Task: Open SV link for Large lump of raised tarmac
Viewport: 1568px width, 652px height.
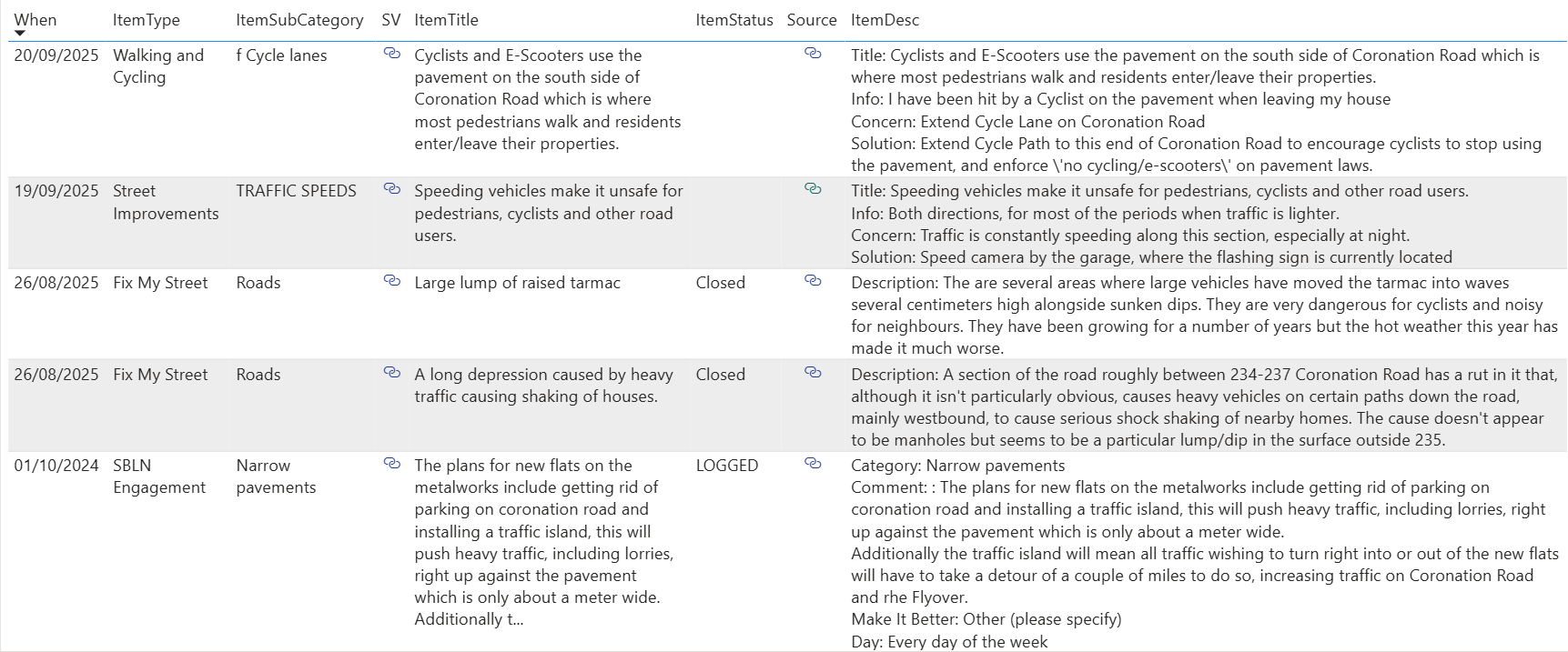Action: click(392, 281)
